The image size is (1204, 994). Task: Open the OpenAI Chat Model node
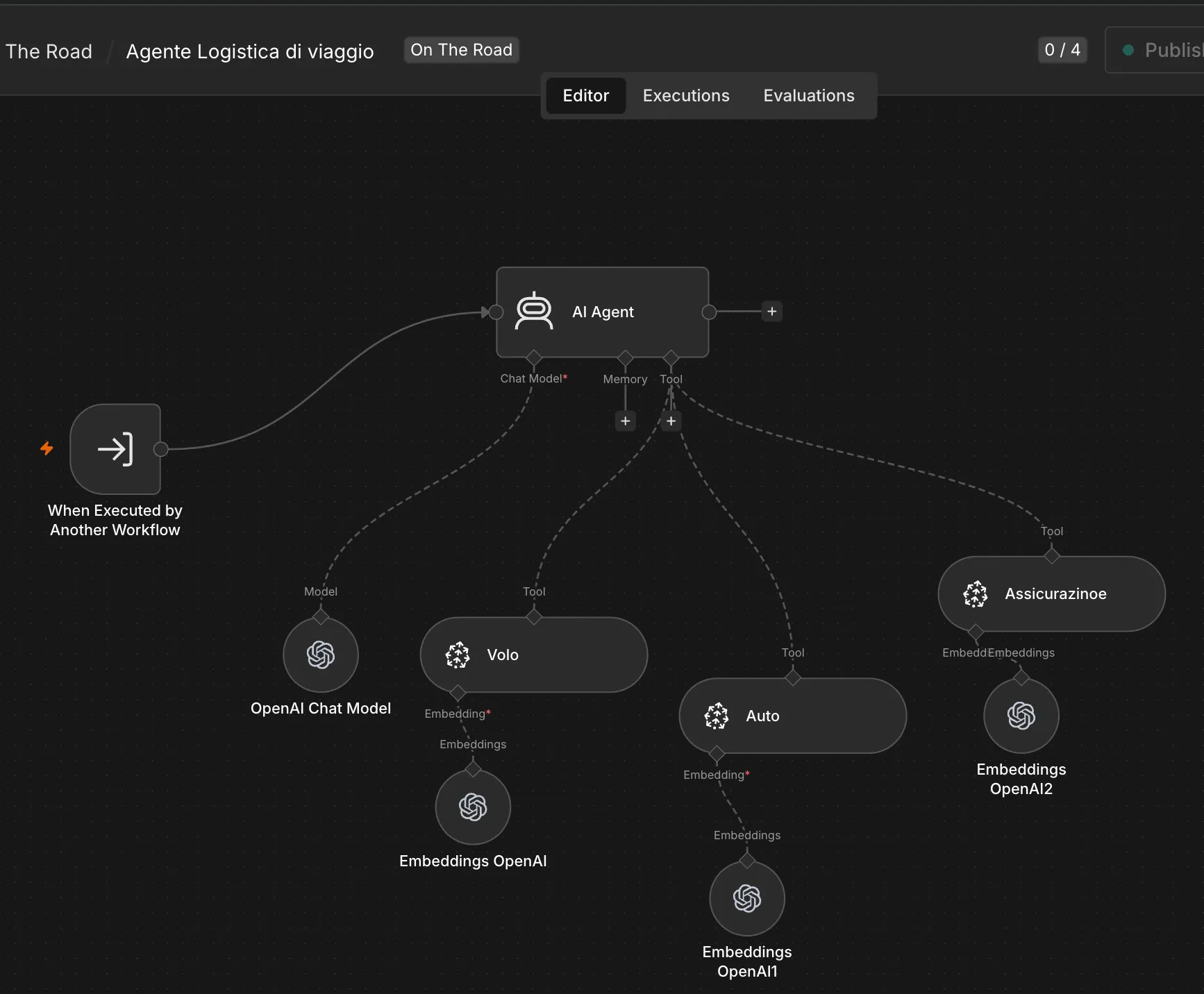coord(321,655)
